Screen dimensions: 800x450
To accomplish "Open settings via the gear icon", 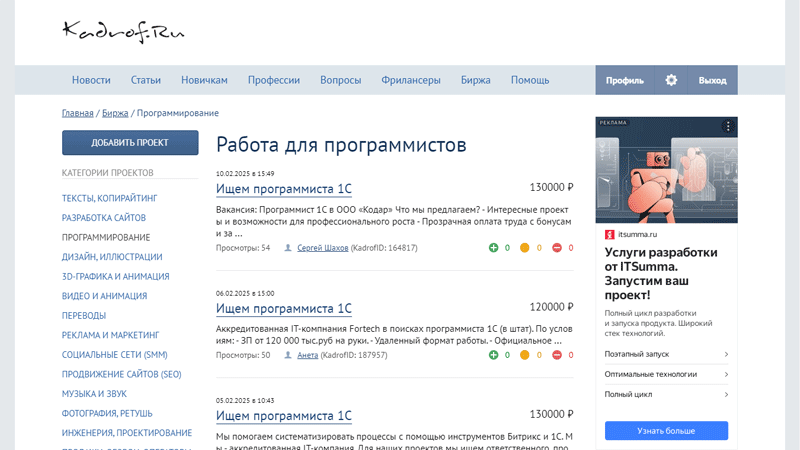I will 671,80.
